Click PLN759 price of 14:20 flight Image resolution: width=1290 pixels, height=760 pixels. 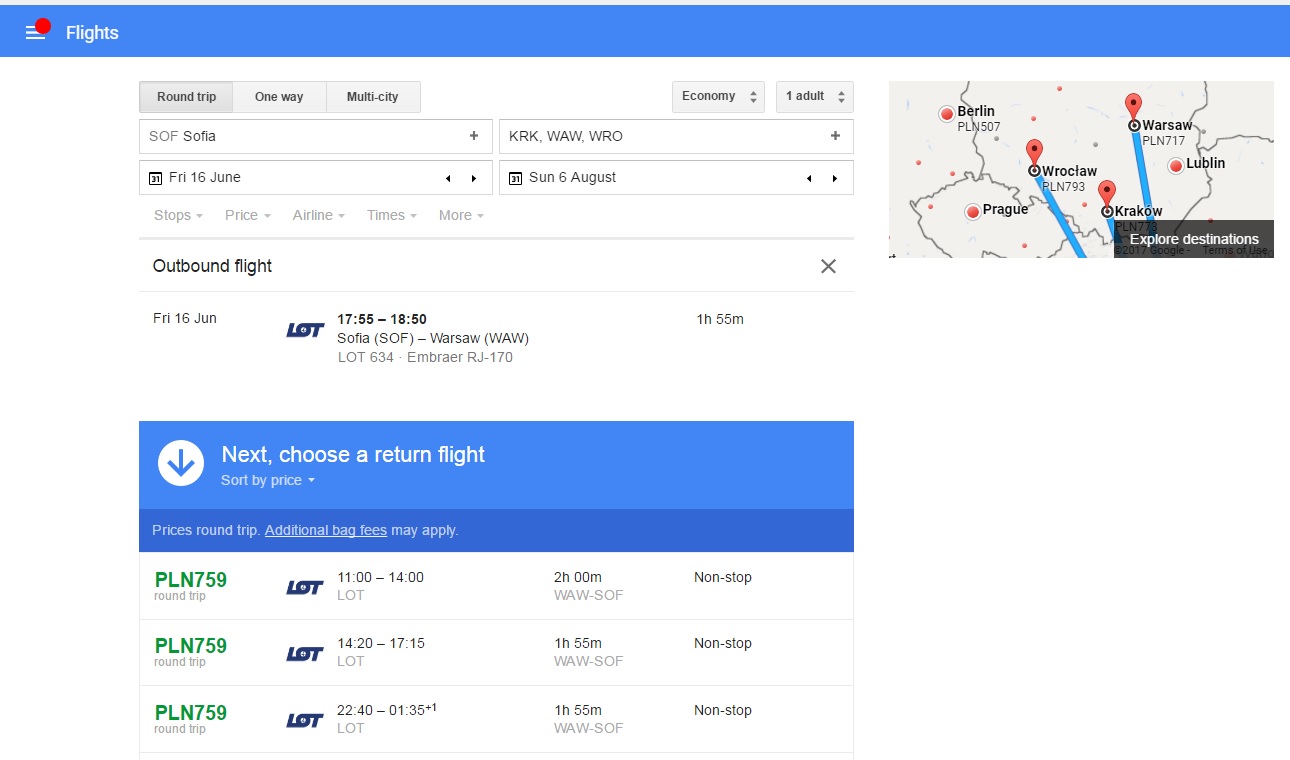191,646
